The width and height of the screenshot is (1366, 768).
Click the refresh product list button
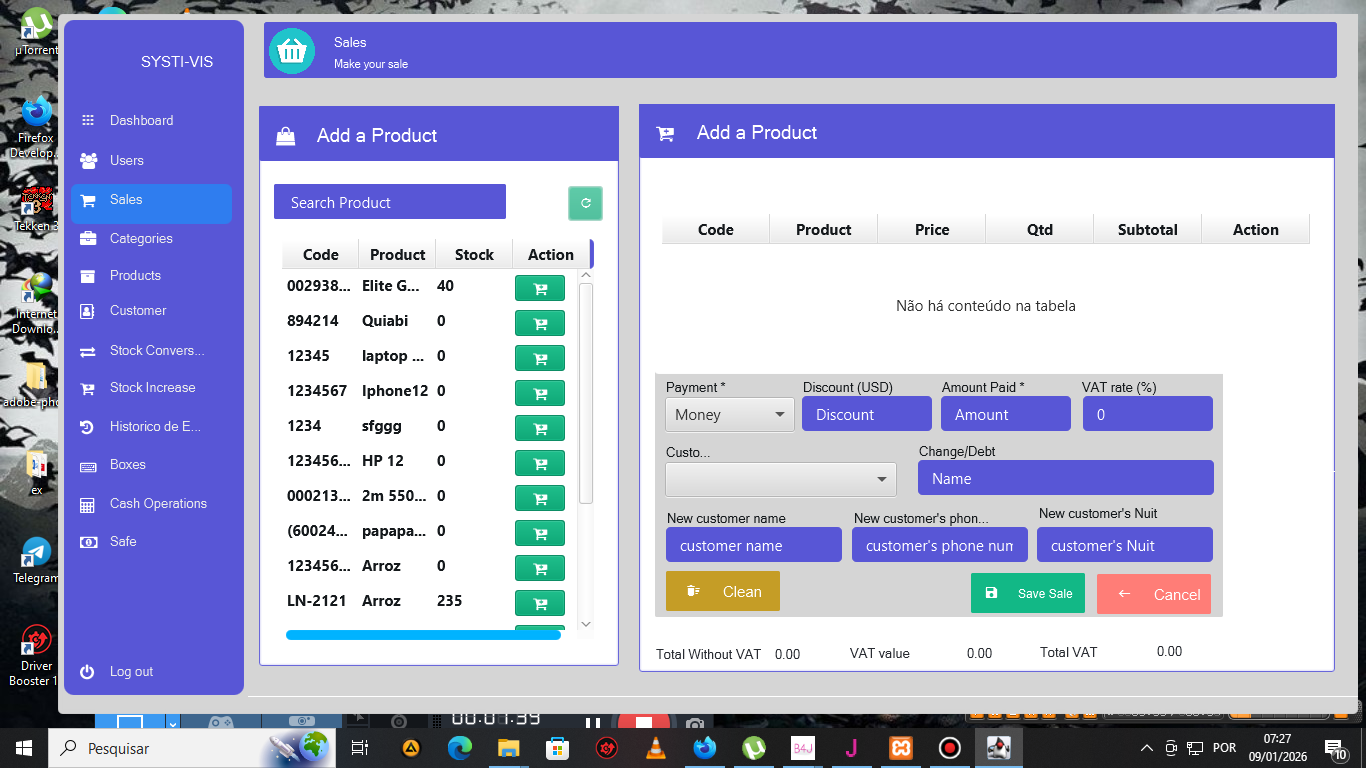click(585, 203)
